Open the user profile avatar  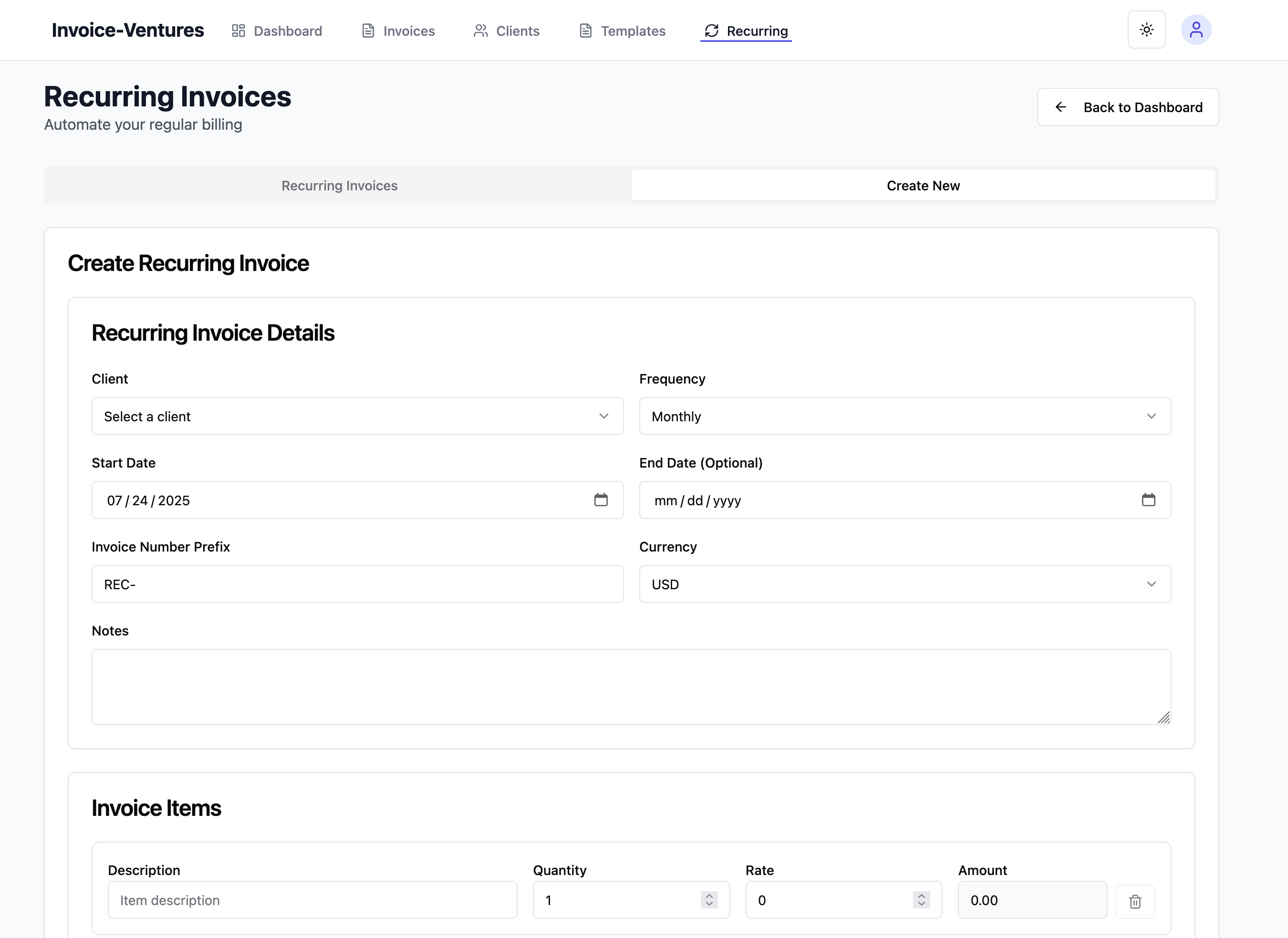click(x=1196, y=30)
